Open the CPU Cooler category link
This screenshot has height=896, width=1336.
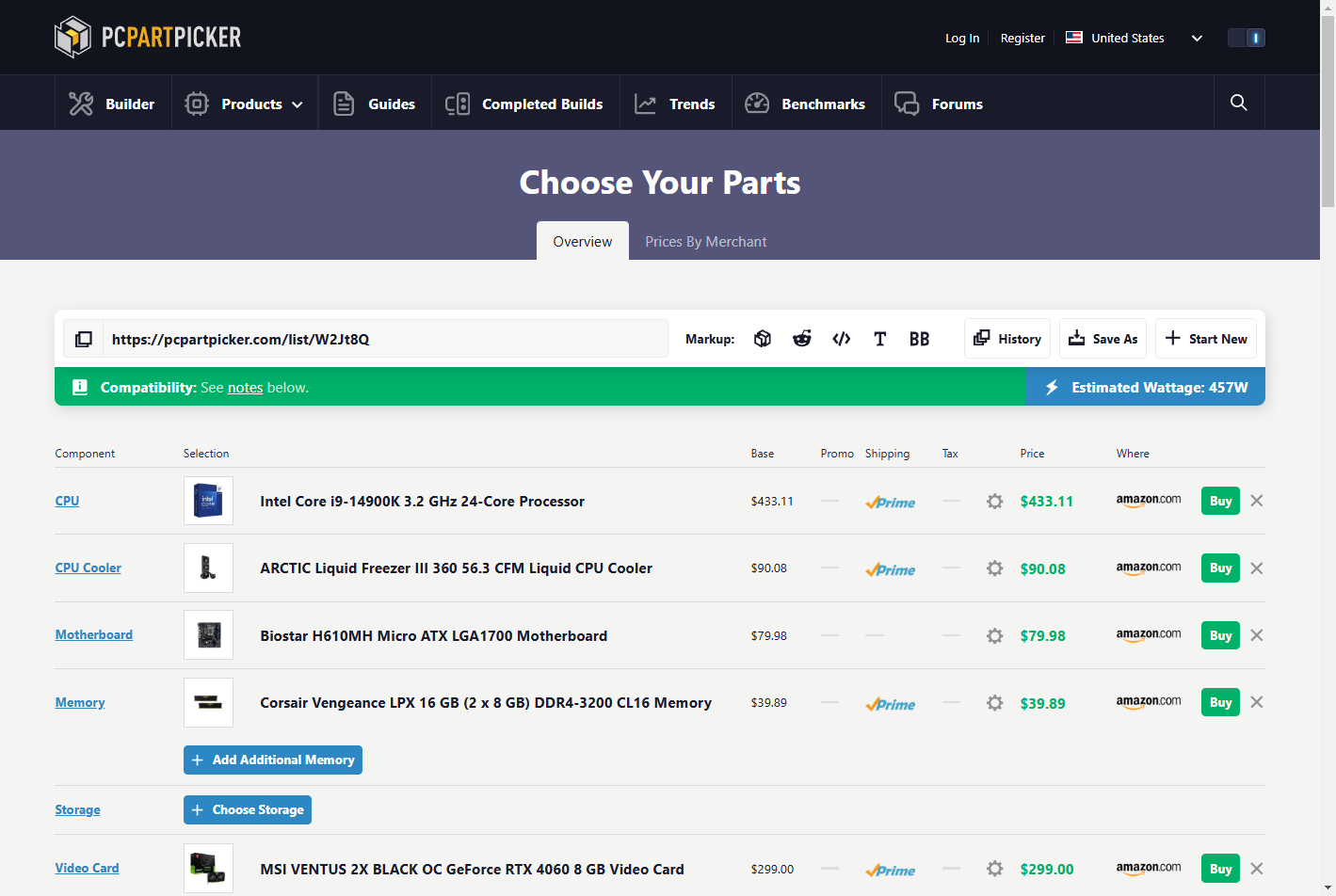88,568
